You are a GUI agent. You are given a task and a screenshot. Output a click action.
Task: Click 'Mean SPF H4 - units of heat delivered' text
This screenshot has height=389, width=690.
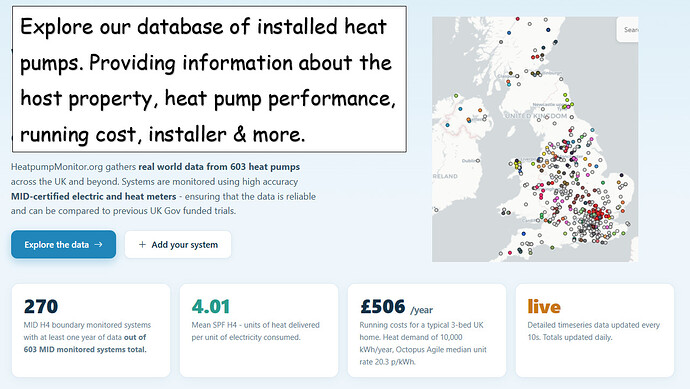(x=255, y=325)
